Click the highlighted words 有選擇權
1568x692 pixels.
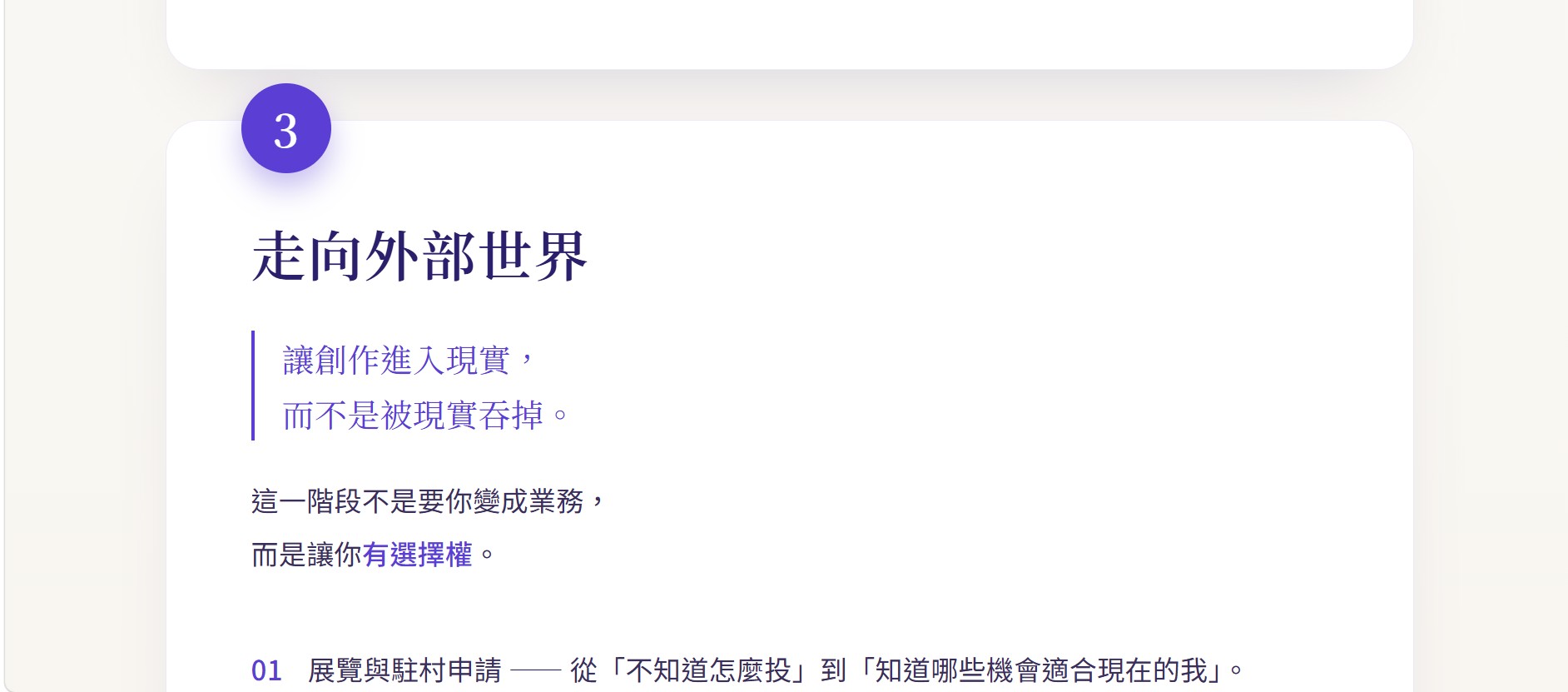coord(417,555)
